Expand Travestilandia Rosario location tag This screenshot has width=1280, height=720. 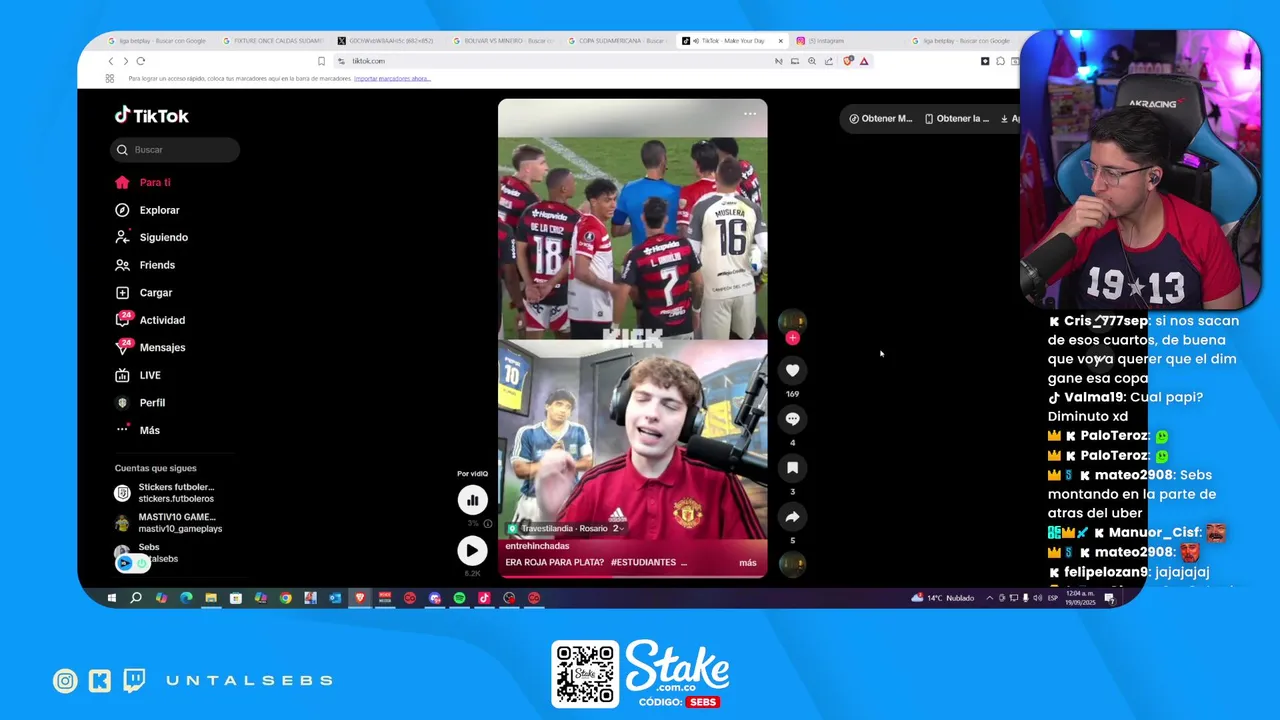point(566,528)
